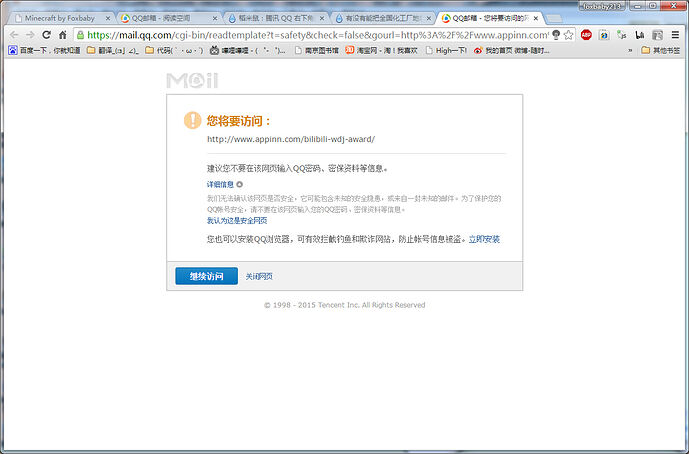Click the QQ Mail logo

click(192, 81)
